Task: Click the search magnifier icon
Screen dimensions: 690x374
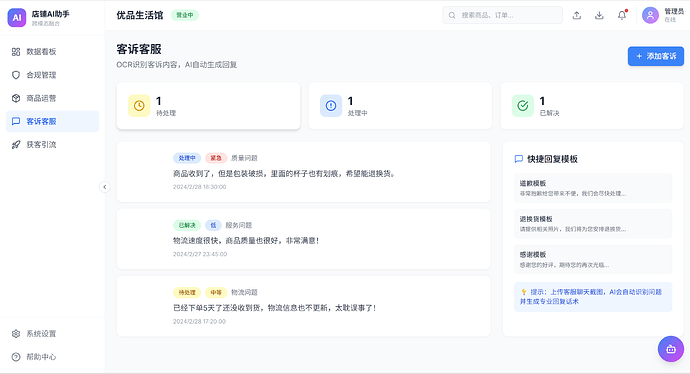Action: pos(452,15)
